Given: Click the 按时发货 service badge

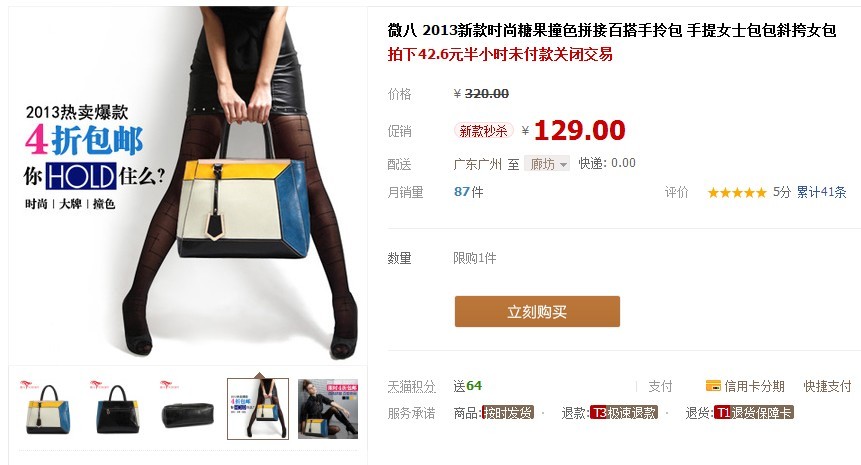Looking at the screenshot, I should coord(508,413).
